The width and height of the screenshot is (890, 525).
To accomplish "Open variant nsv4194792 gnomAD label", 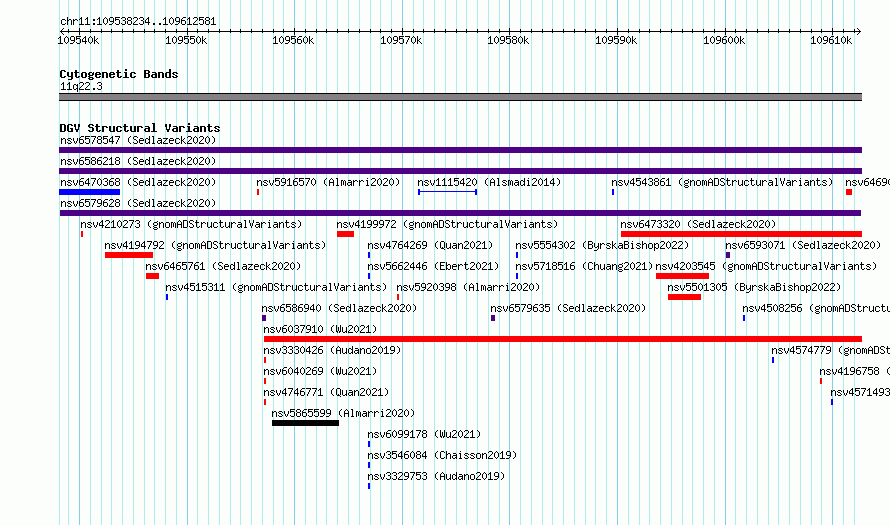I will (216, 245).
